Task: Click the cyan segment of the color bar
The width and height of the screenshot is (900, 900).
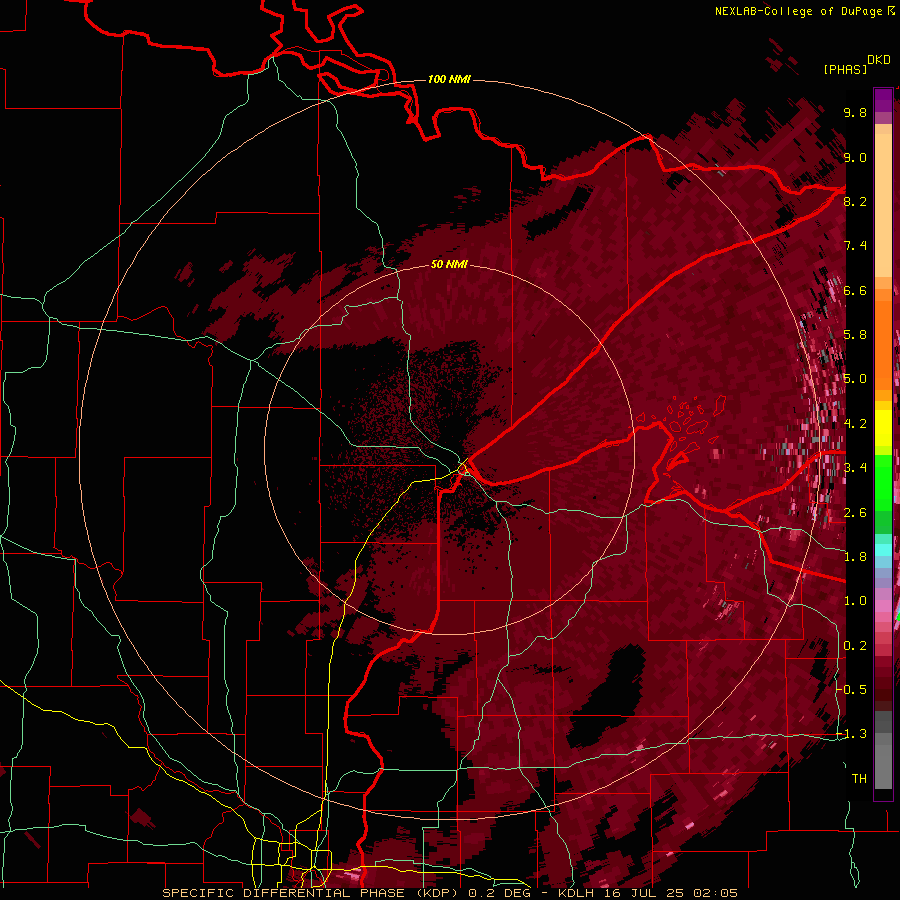Action: 883,550
